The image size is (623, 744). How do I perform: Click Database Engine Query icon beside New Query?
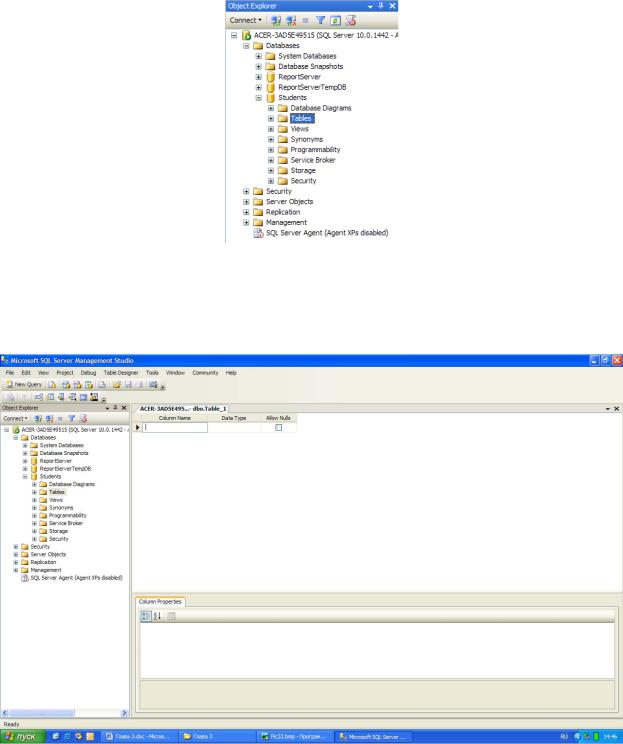coord(52,385)
